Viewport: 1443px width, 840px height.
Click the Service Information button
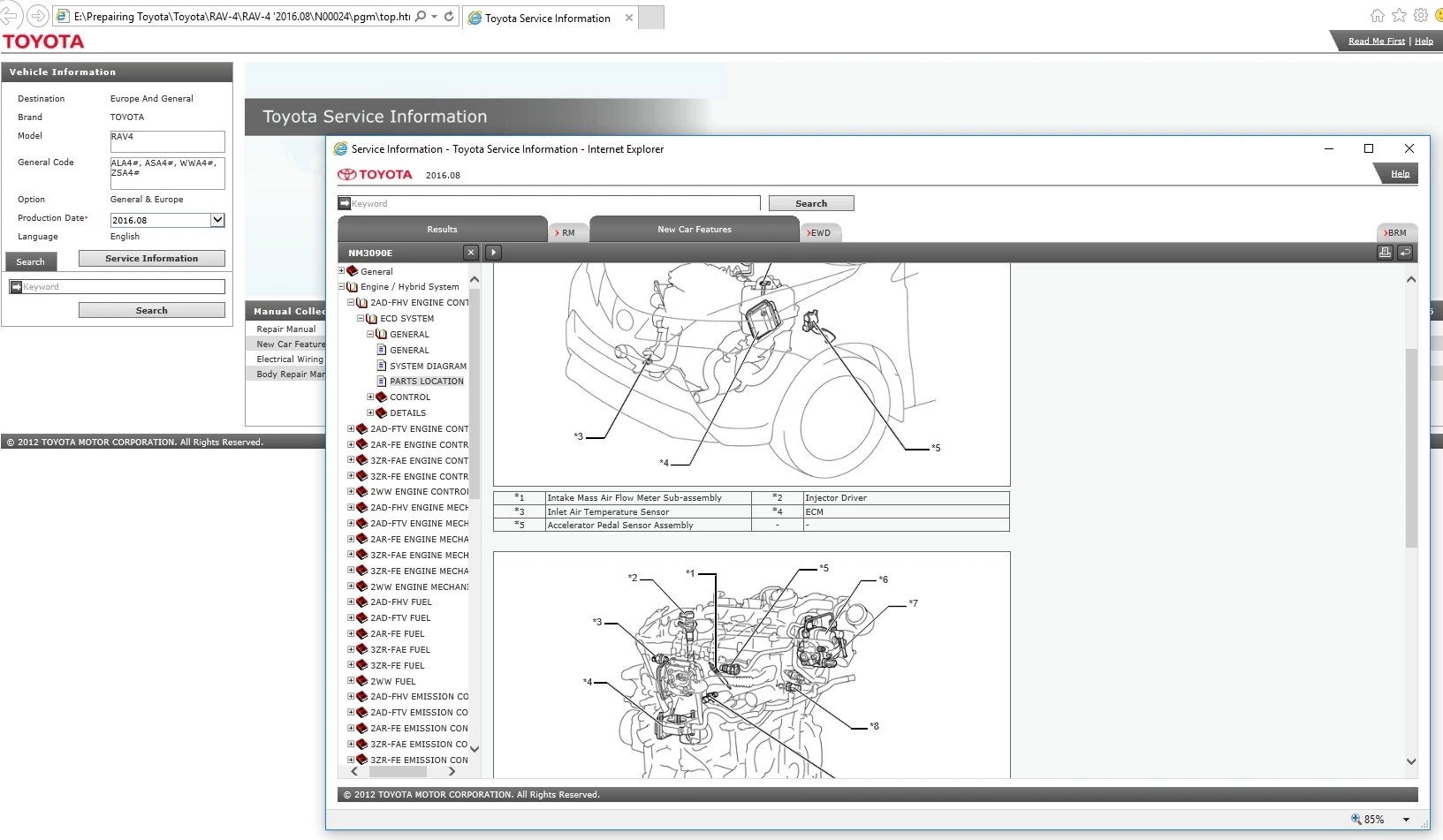pyautogui.click(x=152, y=258)
